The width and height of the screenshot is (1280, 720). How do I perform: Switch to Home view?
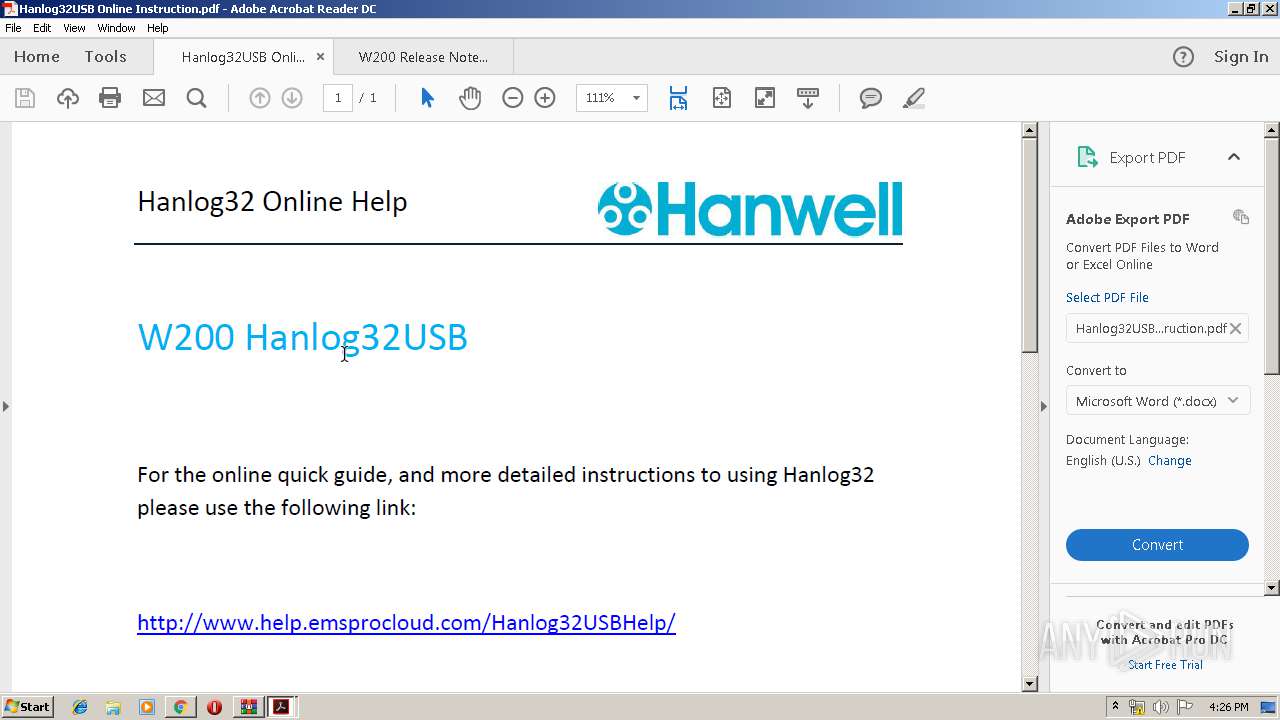coord(37,57)
